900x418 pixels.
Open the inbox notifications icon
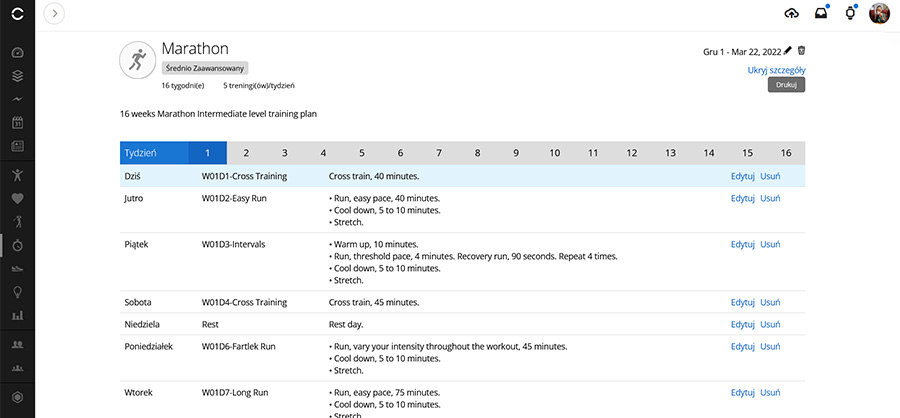[x=821, y=13]
